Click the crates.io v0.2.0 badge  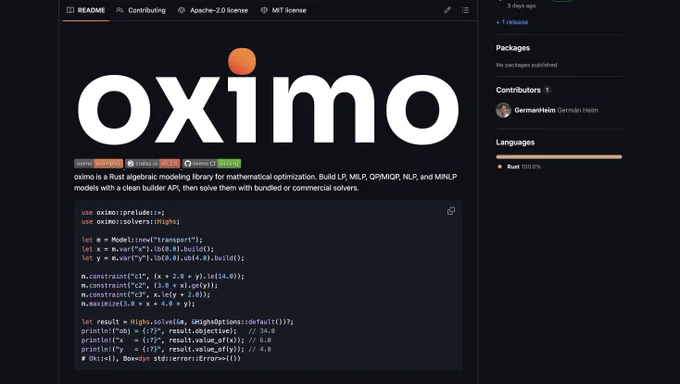click(153, 164)
